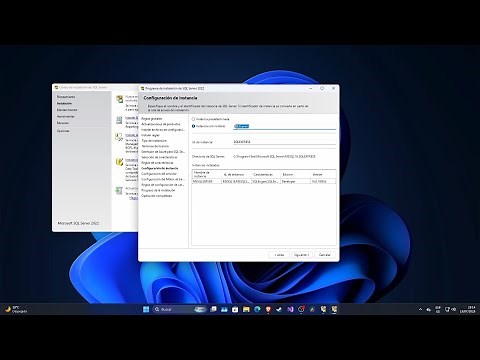Click the Cancelar button
This screenshot has width=480, height=360.
(324, 255)
